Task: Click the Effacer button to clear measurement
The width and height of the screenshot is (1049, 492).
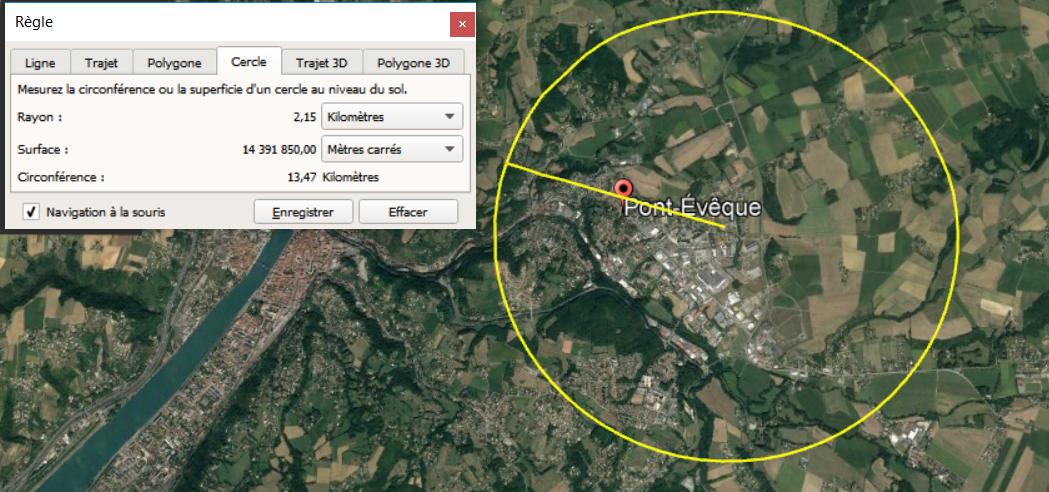Action: point(408,212)
